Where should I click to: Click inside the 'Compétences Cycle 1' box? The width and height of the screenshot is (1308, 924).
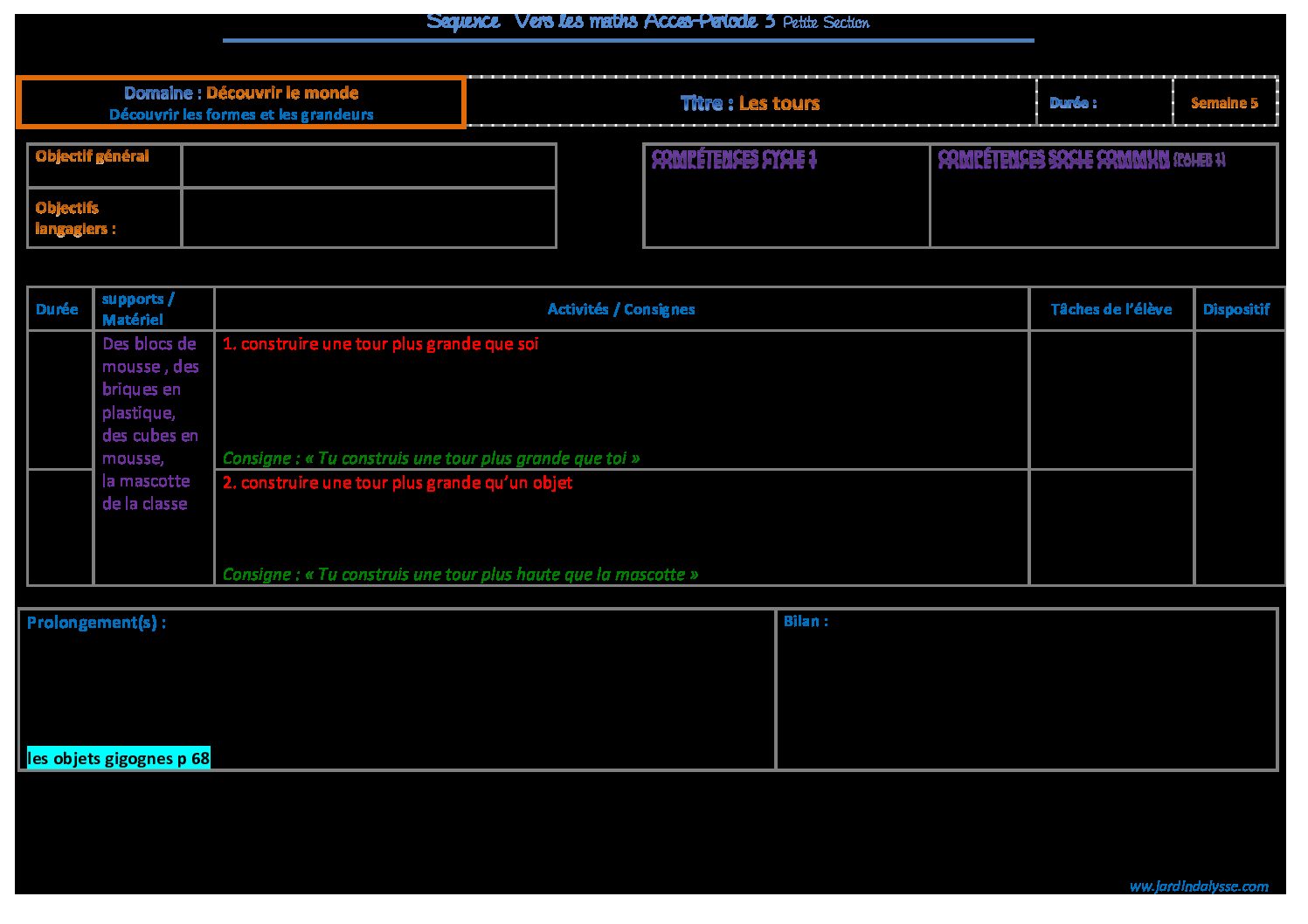click(785, 205)
